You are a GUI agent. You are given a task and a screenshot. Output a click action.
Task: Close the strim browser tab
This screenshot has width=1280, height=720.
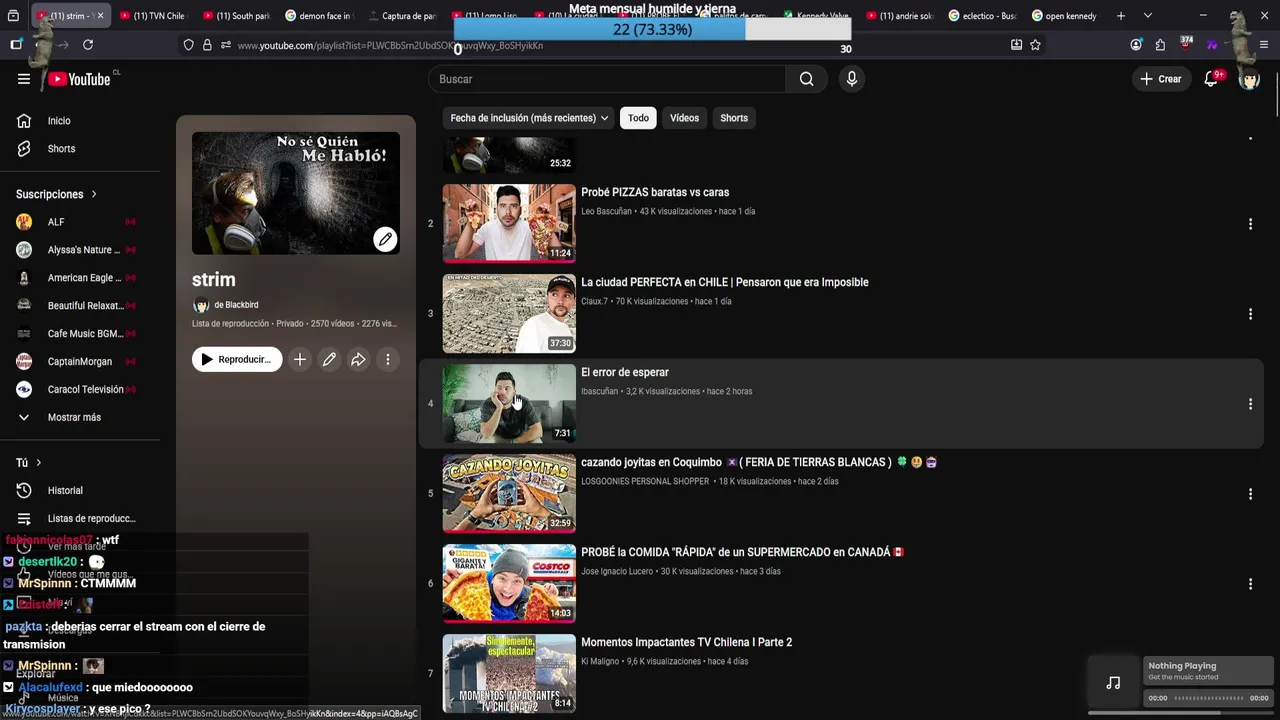point(100,16)
